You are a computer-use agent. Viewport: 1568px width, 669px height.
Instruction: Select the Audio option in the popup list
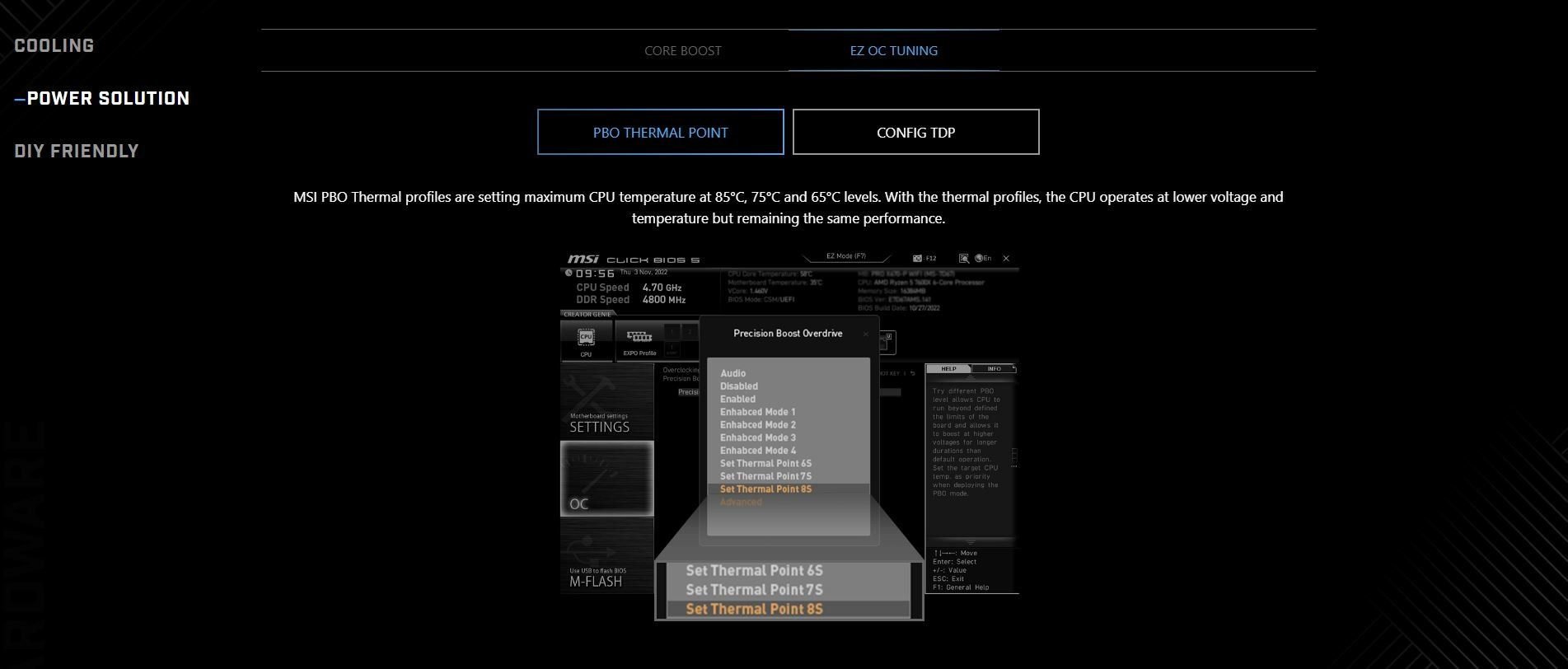click(733, 373)
